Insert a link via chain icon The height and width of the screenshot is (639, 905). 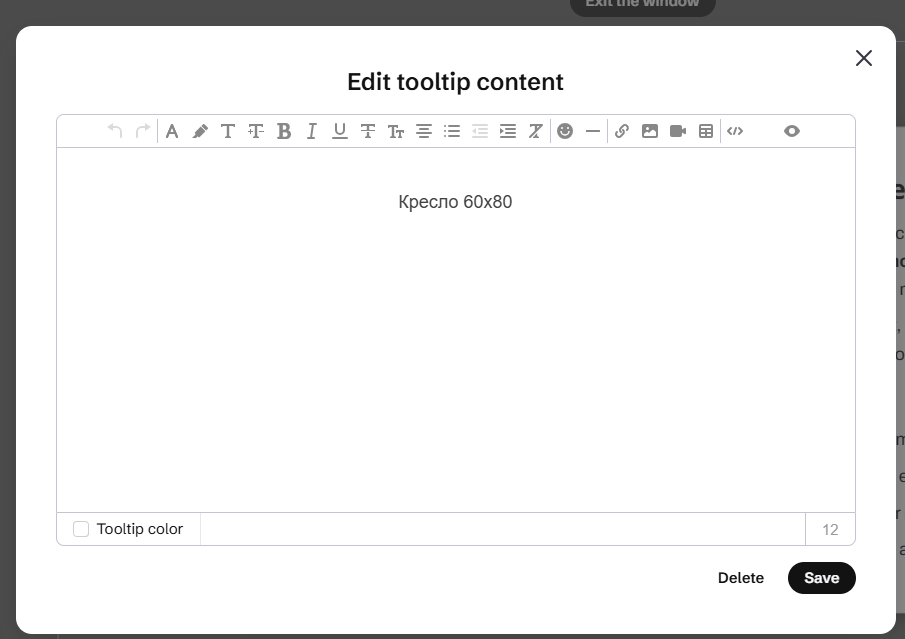coord(622,131)
